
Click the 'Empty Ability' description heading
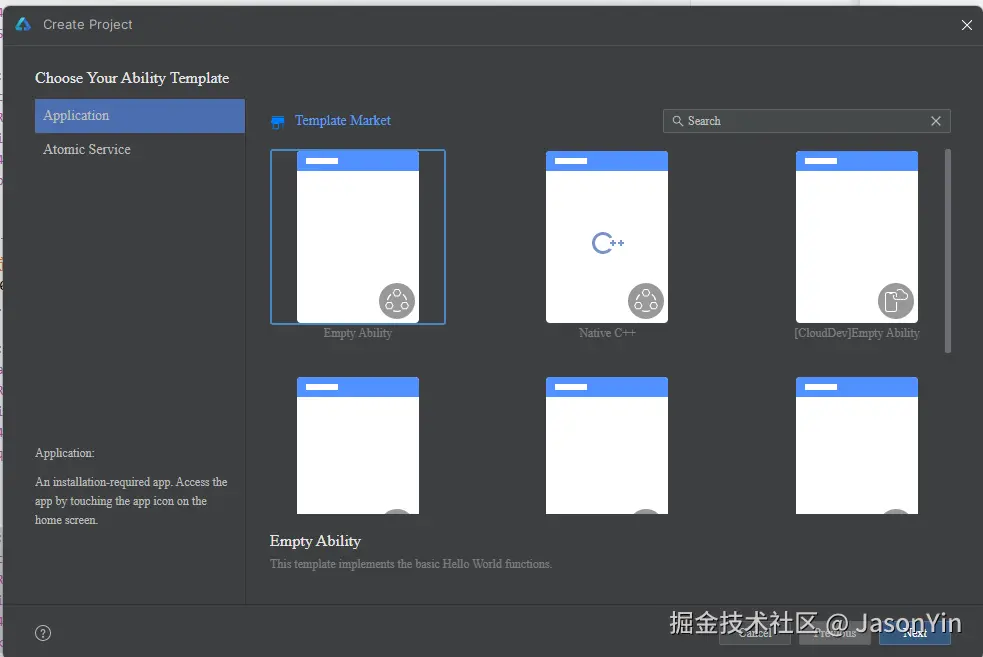point(315,541)
